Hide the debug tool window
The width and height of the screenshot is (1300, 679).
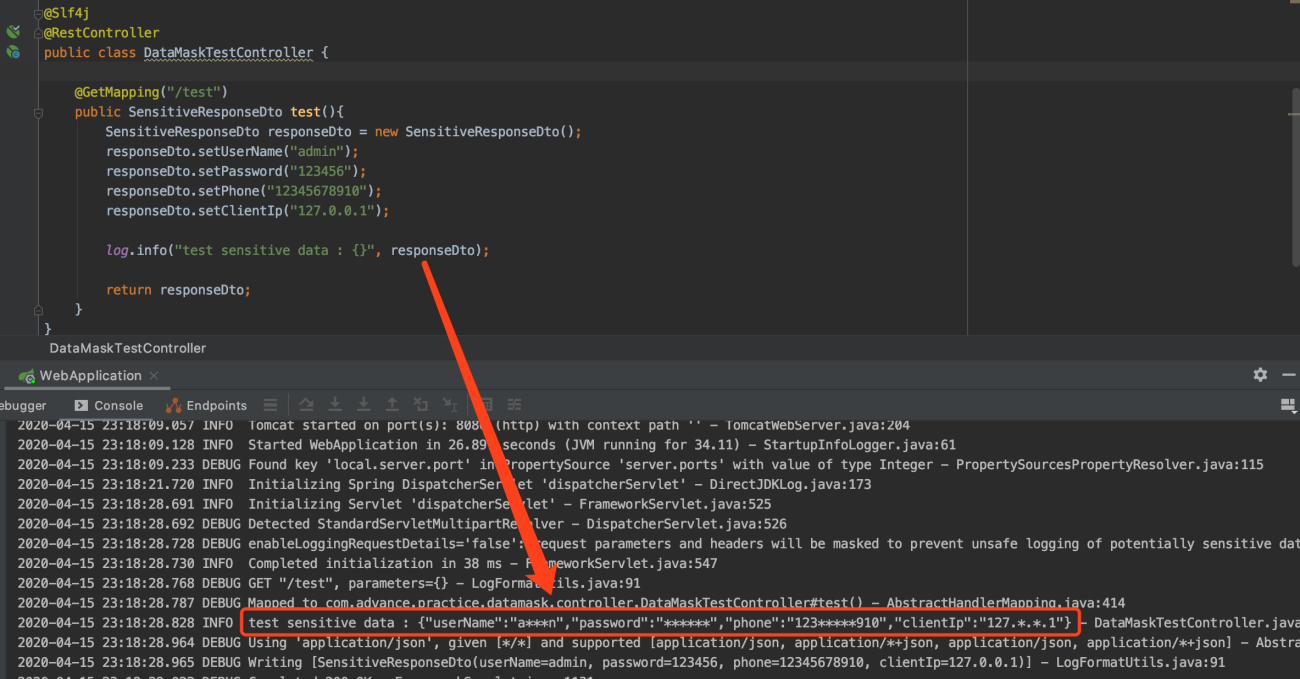(x=1287, y=375)
